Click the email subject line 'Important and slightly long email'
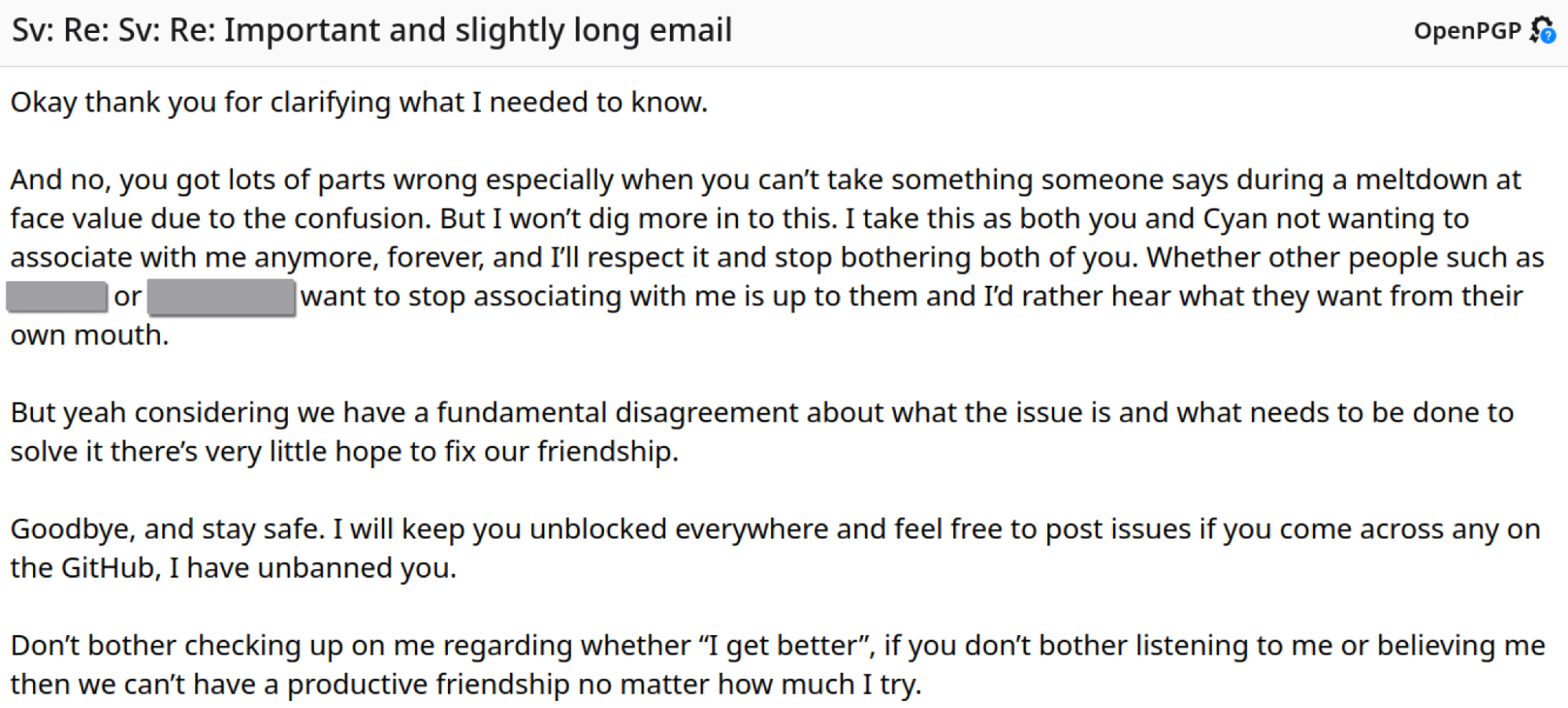 (x=478, y=31)
